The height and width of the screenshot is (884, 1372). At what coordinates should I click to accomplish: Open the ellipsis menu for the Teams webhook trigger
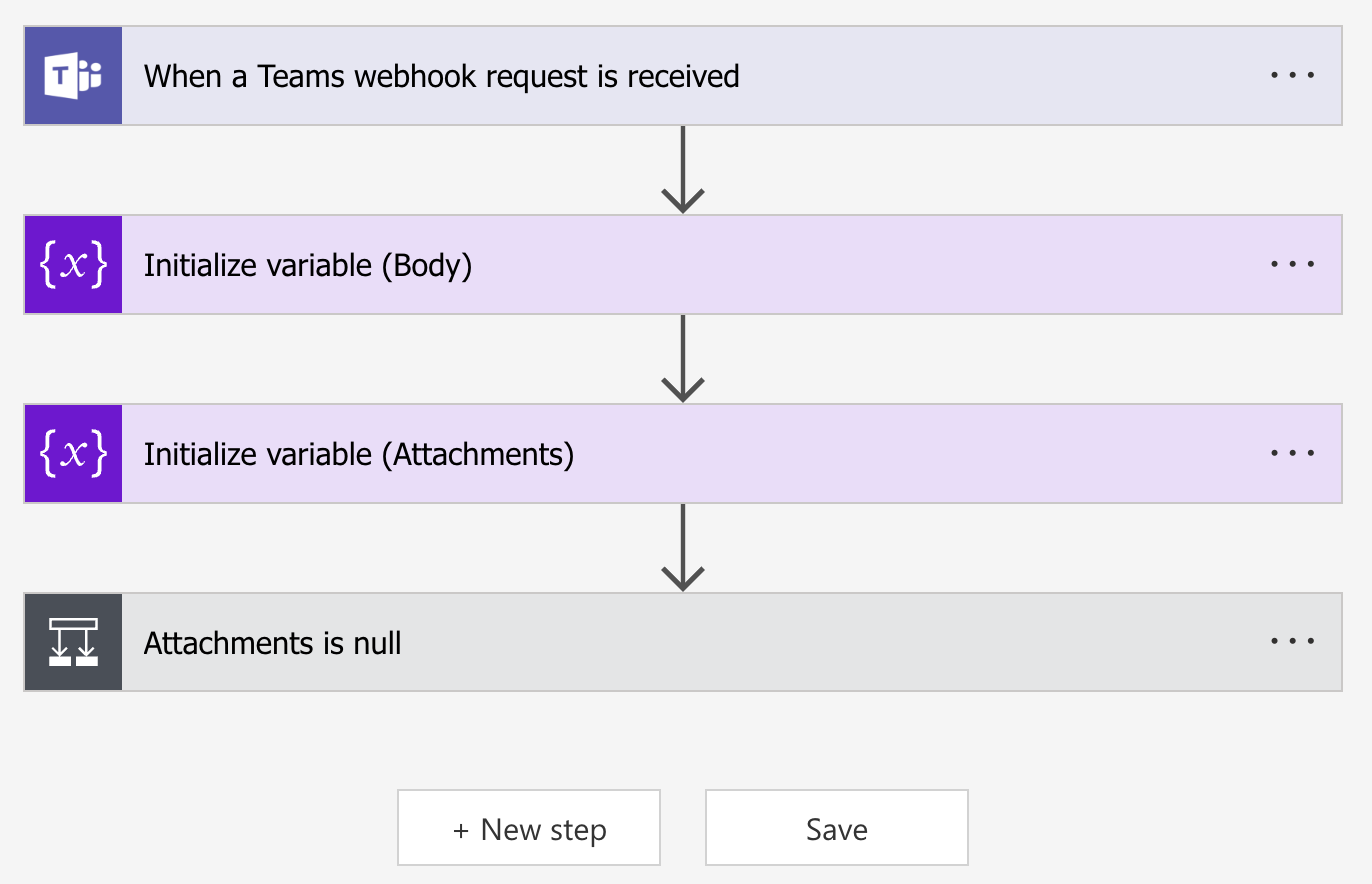pos(1292,75)
